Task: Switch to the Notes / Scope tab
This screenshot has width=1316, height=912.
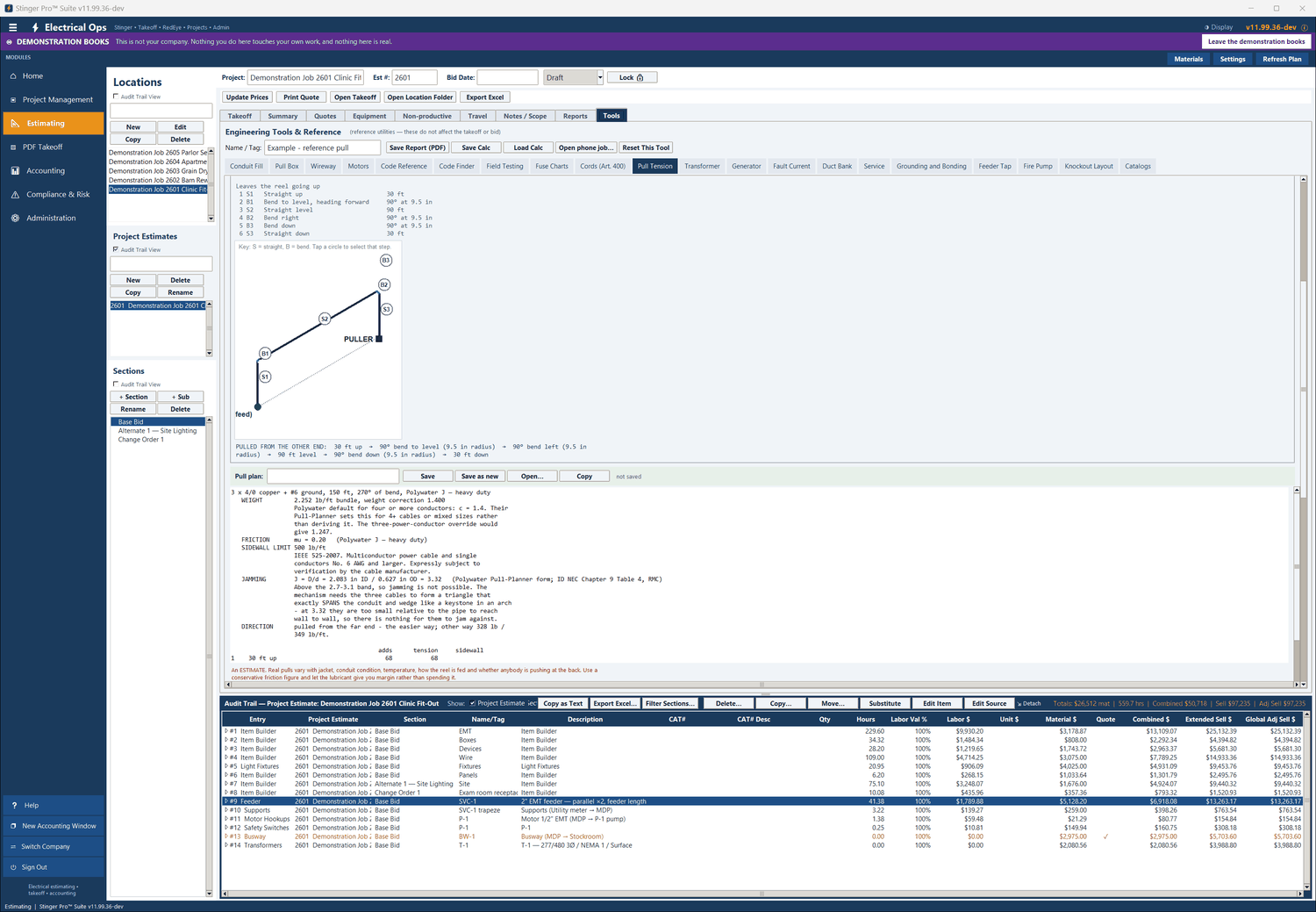Action: point(526,116)
